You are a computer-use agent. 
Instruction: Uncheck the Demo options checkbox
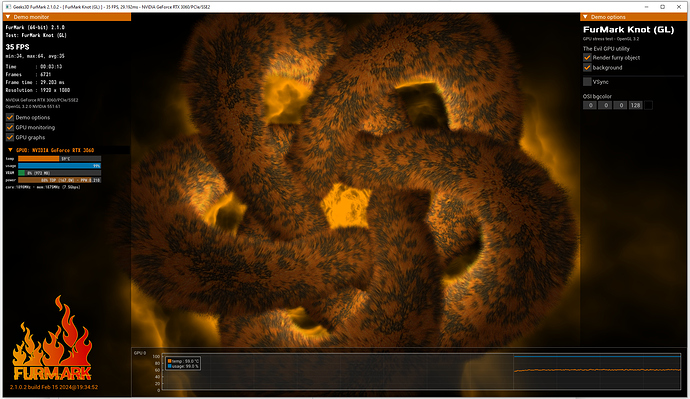[10, 117]
